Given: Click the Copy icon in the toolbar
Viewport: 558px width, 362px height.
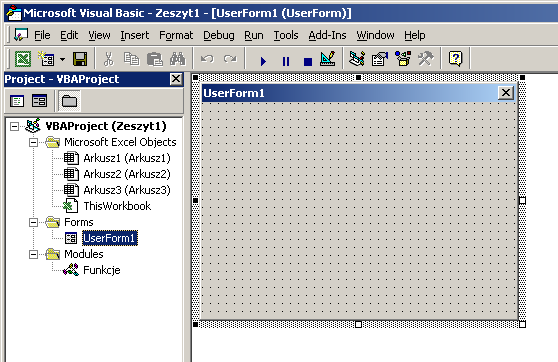Looking at the screenshot, I should click(131, 59).
